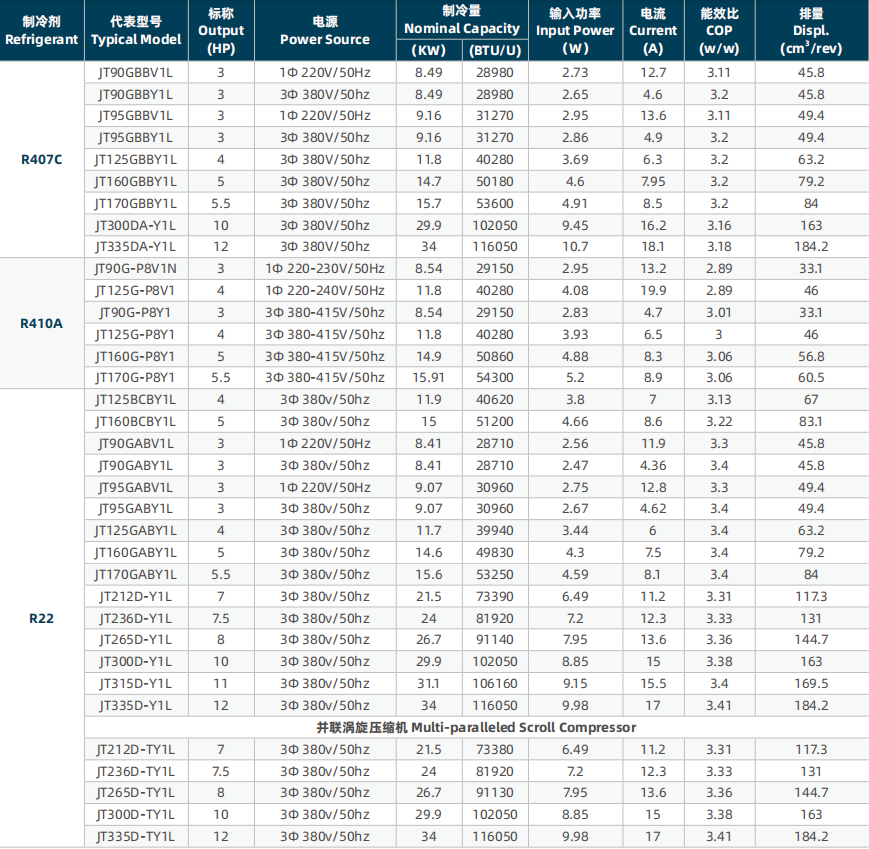This screenshot has width=869, height=849.
Task: Click model JT335D-TY1L
Action: [x=136, y=837]
